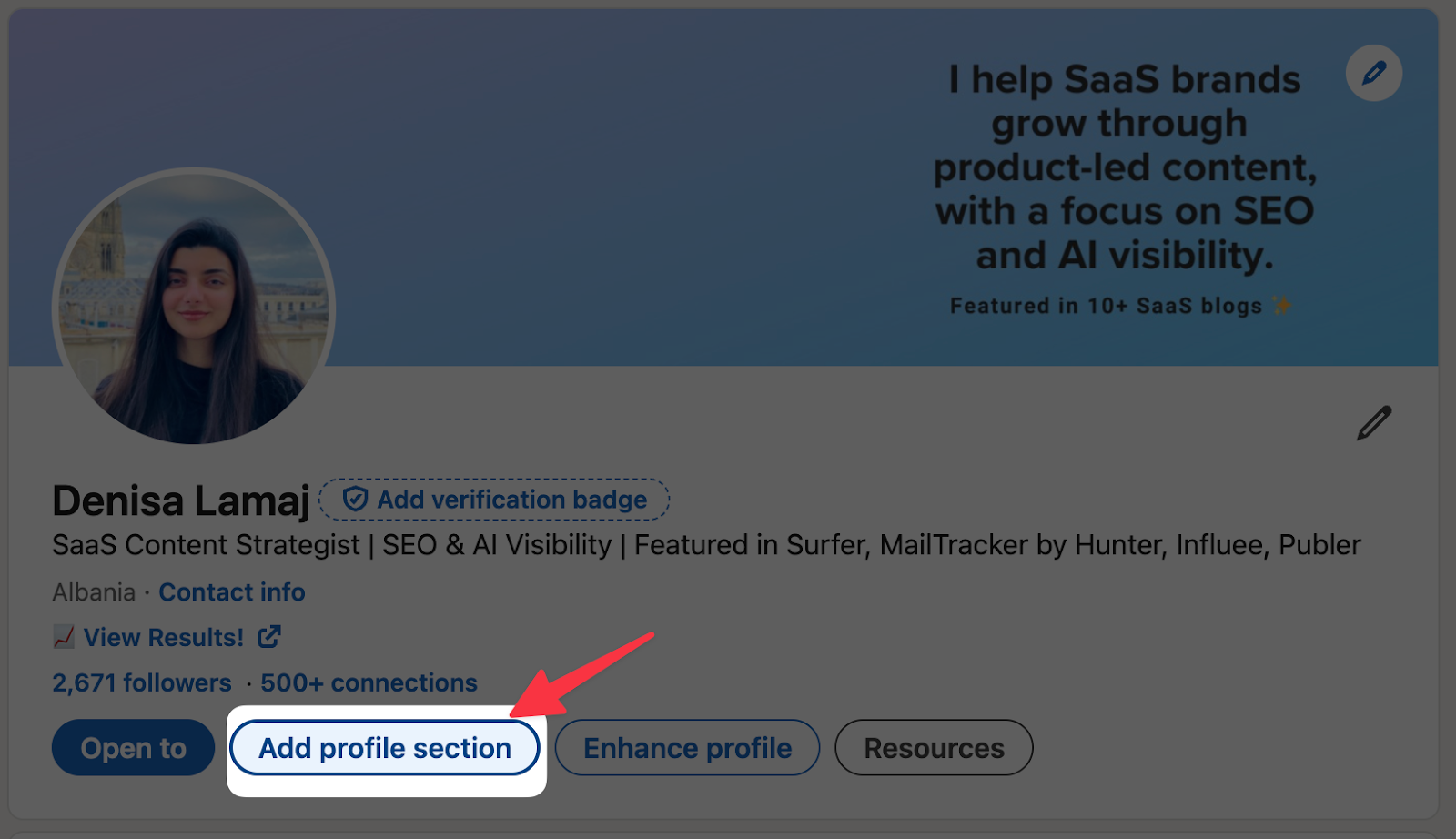Open Contact info
1456x839 pixels.
pyautogui.click(x=231, y=591)
